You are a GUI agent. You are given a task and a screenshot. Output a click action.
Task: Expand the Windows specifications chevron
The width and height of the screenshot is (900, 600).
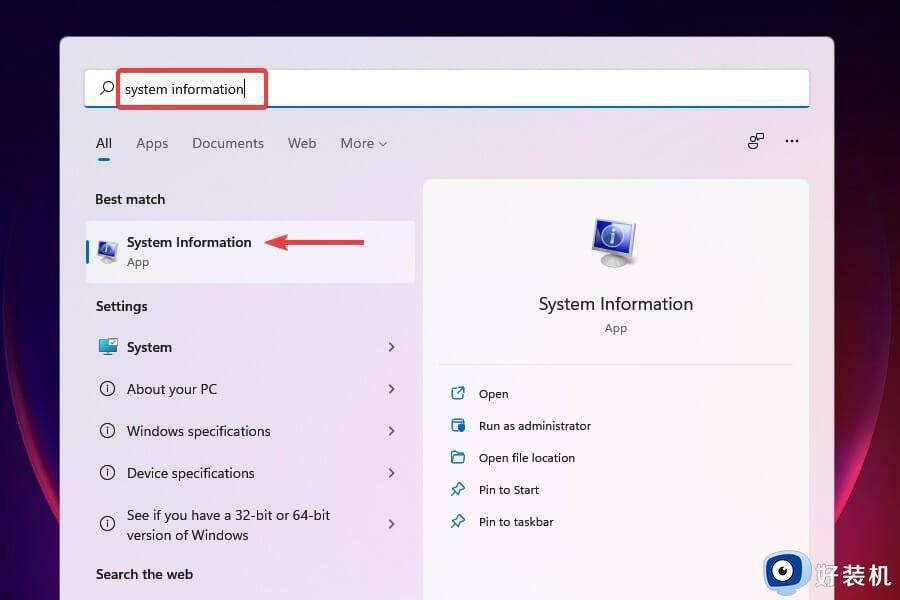tap(391, 431)
